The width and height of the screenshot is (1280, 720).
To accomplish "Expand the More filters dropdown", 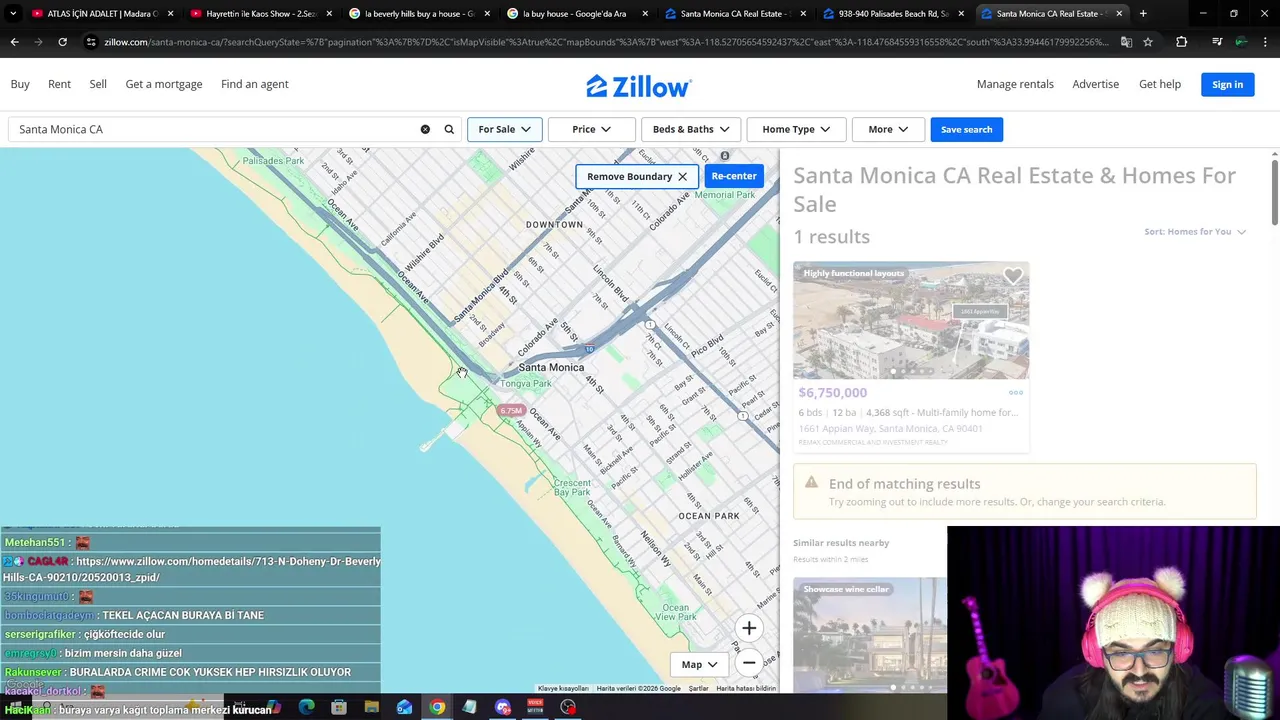I will click(x=888, y=129).
